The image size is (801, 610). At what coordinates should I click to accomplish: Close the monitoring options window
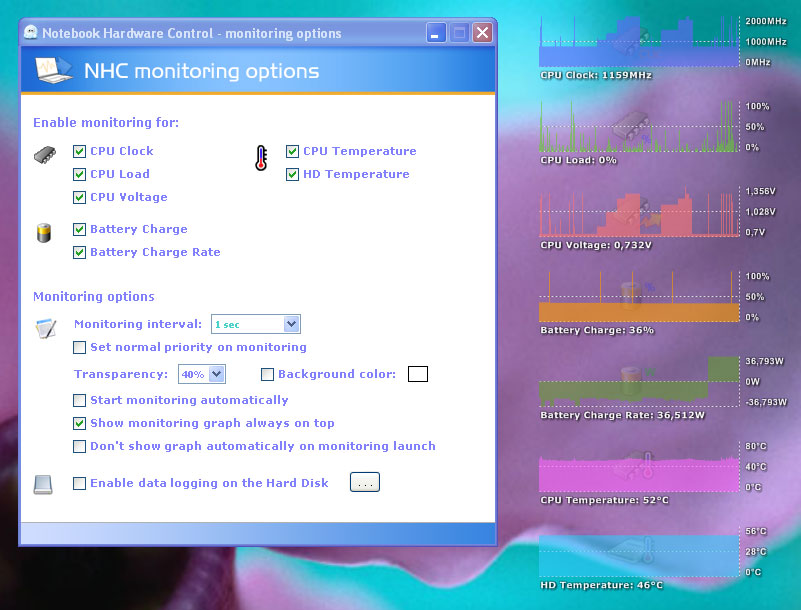pyautogui.click(x=482, y=33)
